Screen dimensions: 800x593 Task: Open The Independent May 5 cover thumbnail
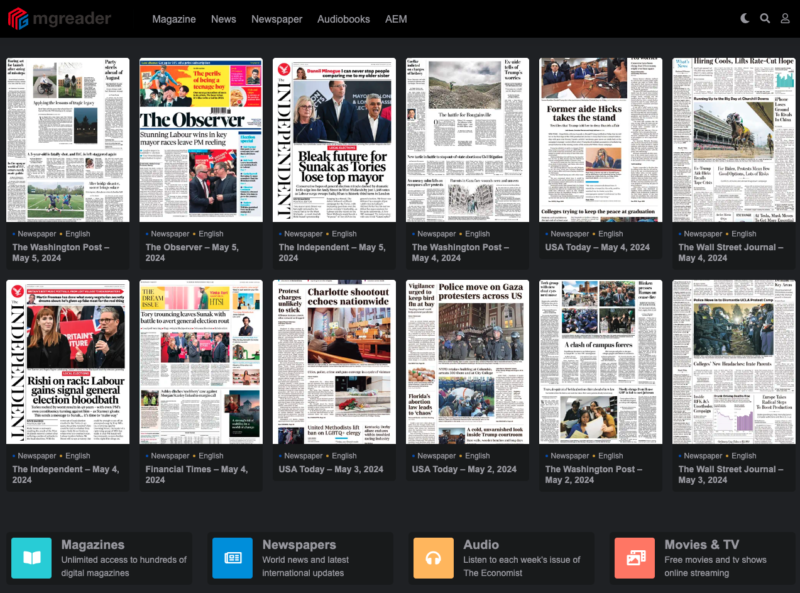[x=334, y=140]
